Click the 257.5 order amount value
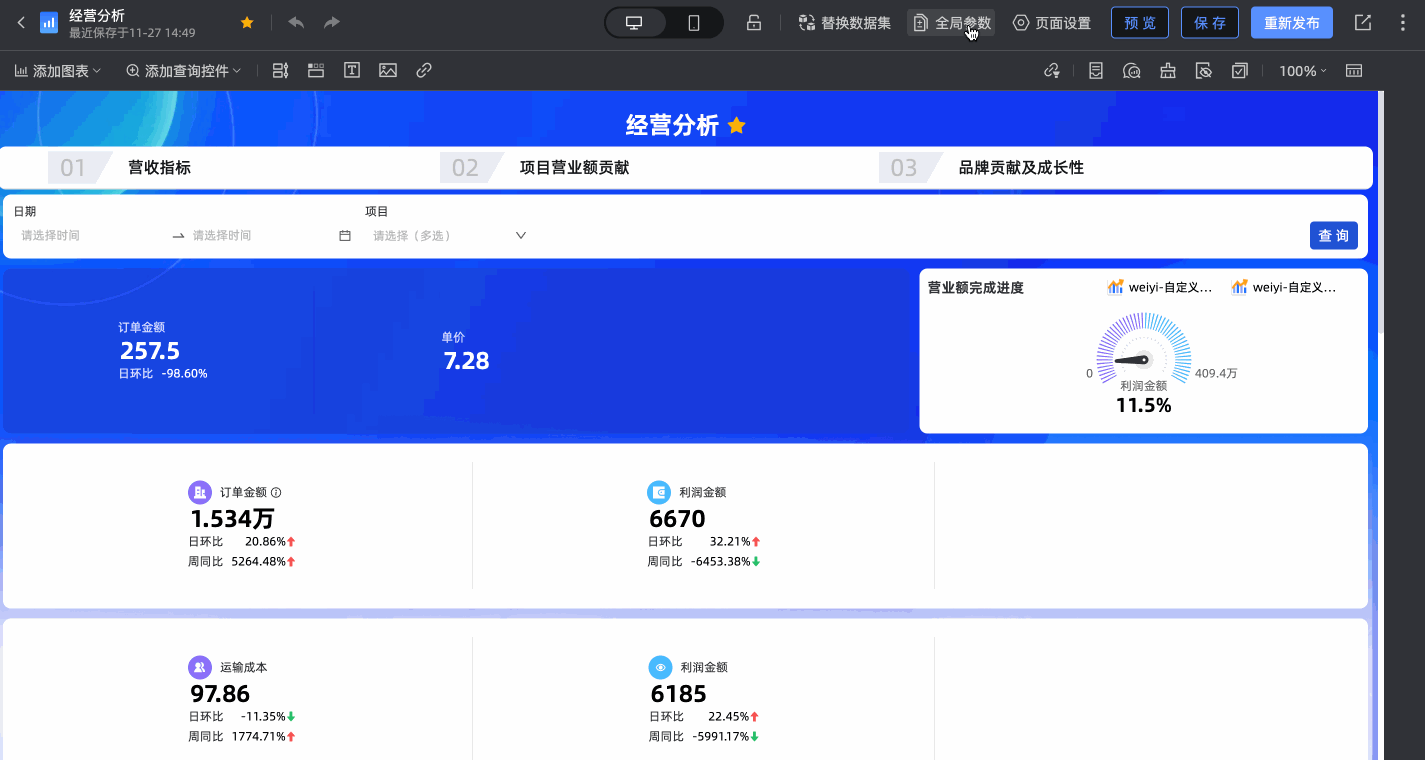 (150, 351)
